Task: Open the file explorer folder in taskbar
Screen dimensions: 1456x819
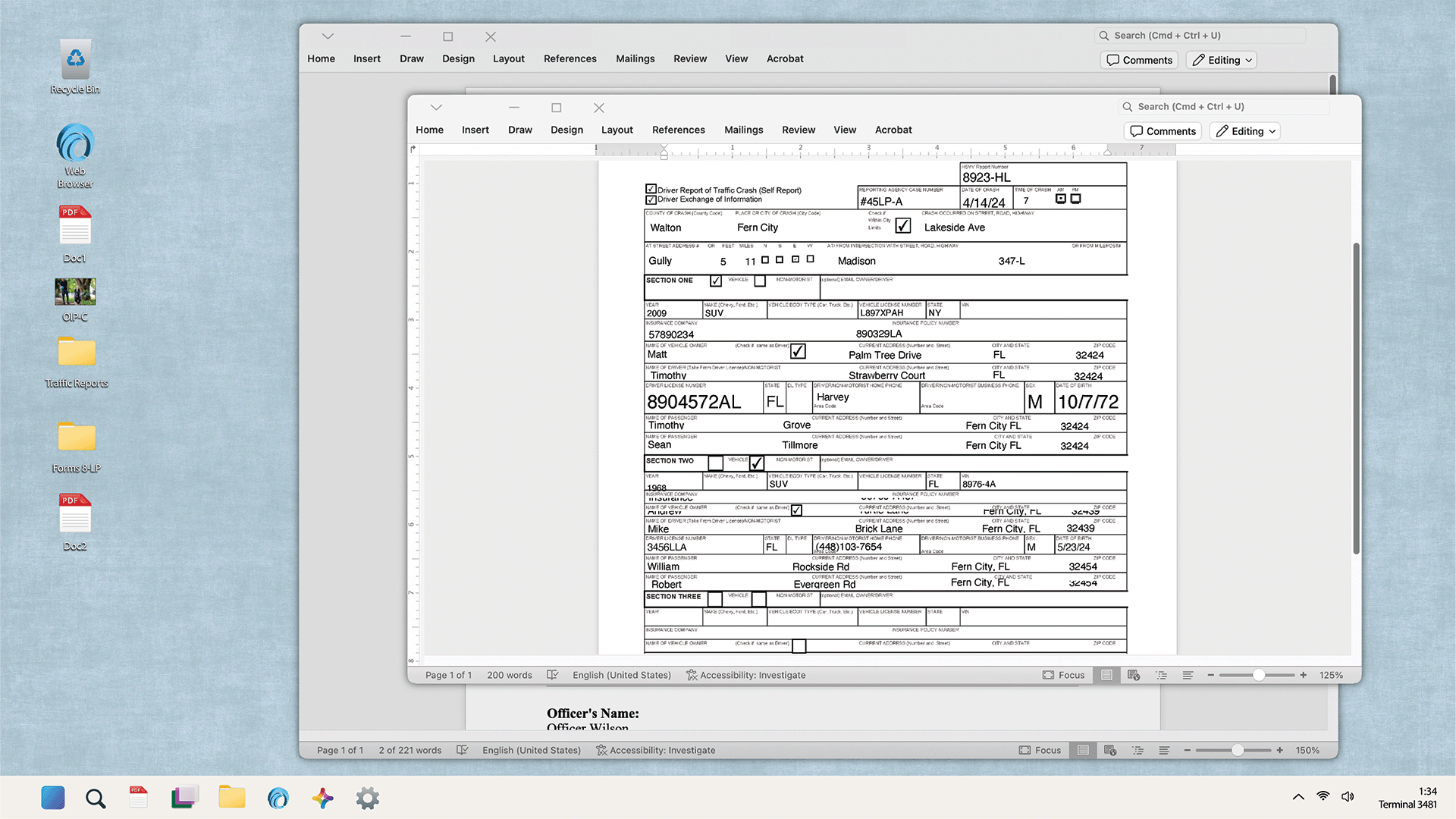Action: coord(232,798)
